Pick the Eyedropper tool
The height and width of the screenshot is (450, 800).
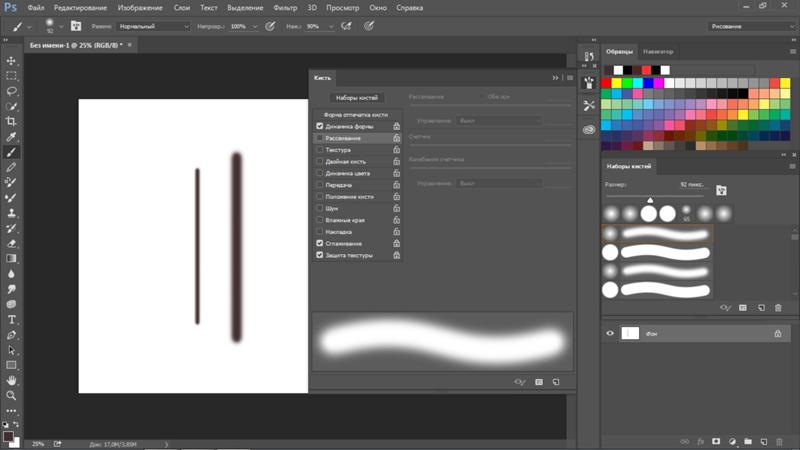pos(12,137)
